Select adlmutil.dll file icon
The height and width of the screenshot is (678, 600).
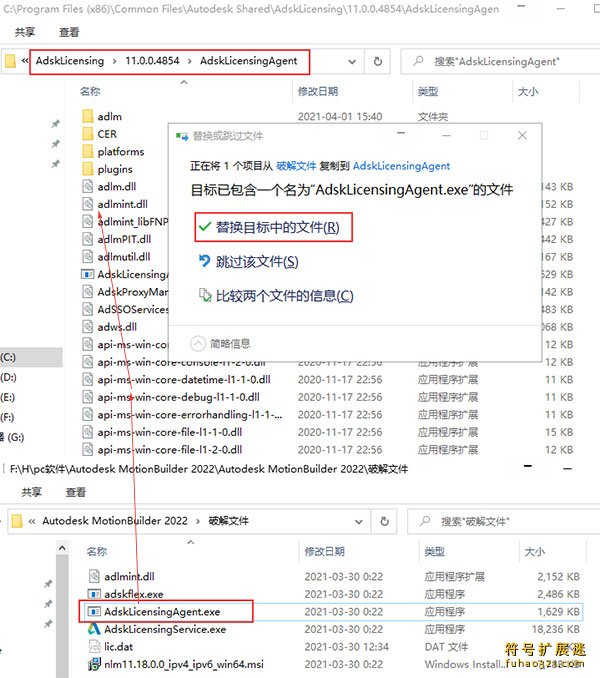(x=88, y=256)
